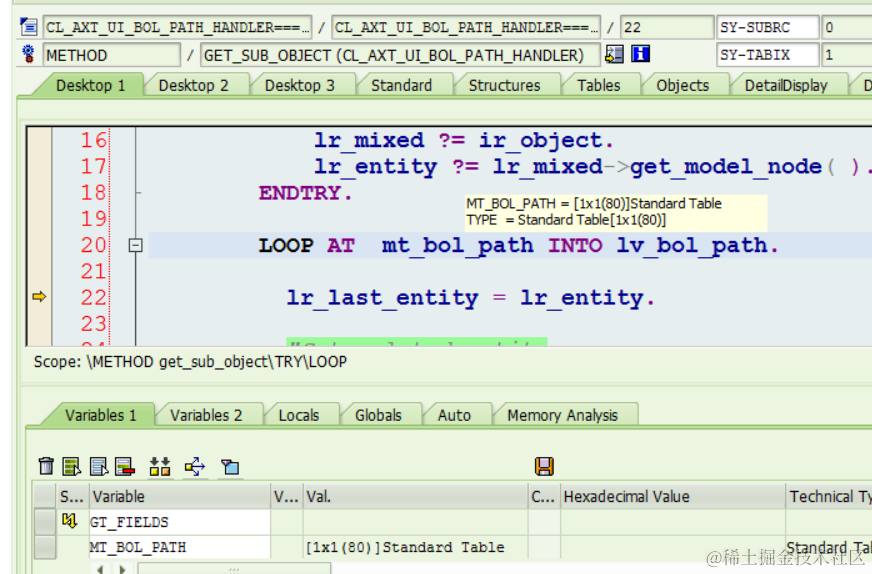This screenshot has width=872, height=574.
Task: Open the Auto tab
Action: point(454,415)
